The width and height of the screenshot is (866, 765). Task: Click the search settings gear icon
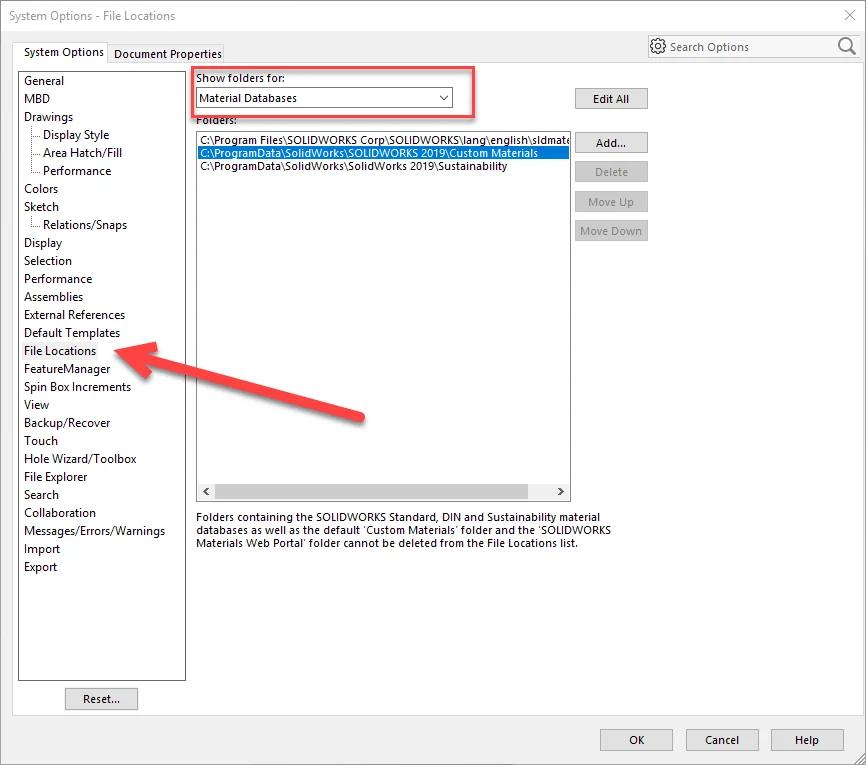click(x=658, y=46)
